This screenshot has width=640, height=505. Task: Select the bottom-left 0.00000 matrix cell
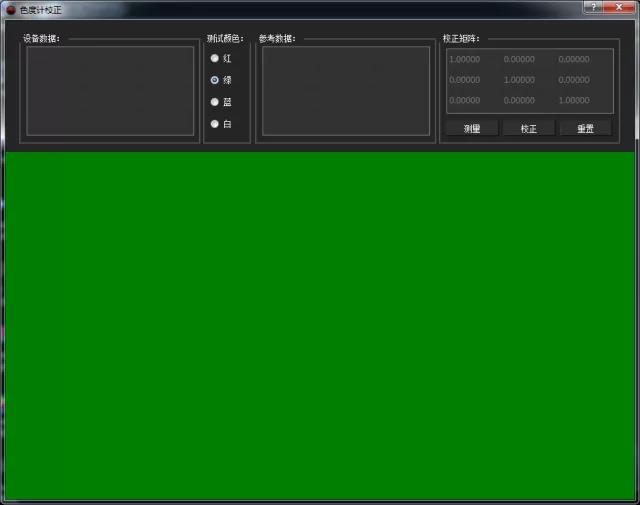(465, 100)
